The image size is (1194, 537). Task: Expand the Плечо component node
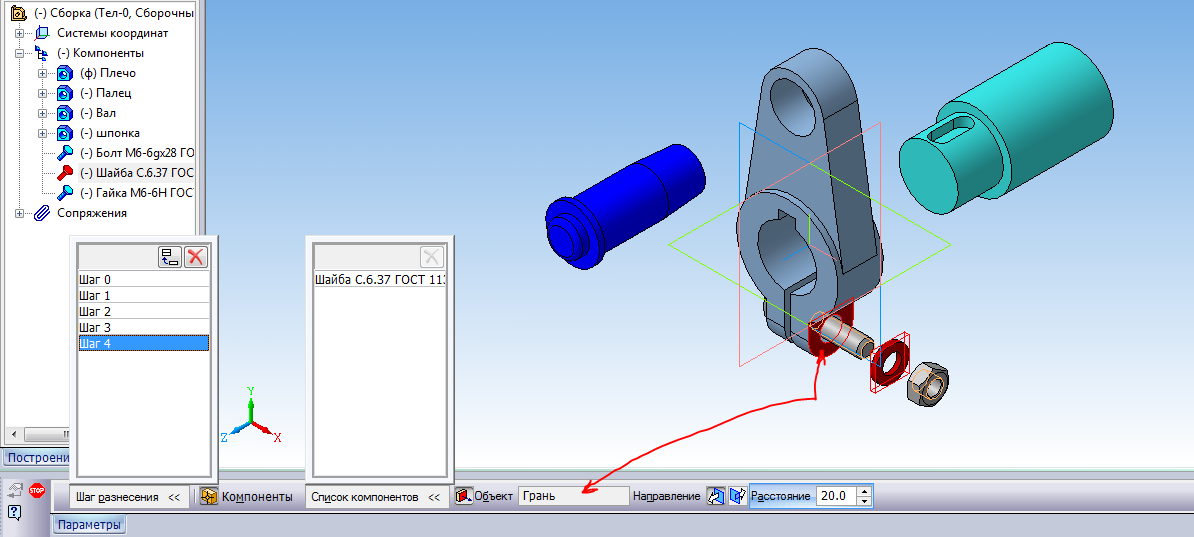click(x=41, y=73)
